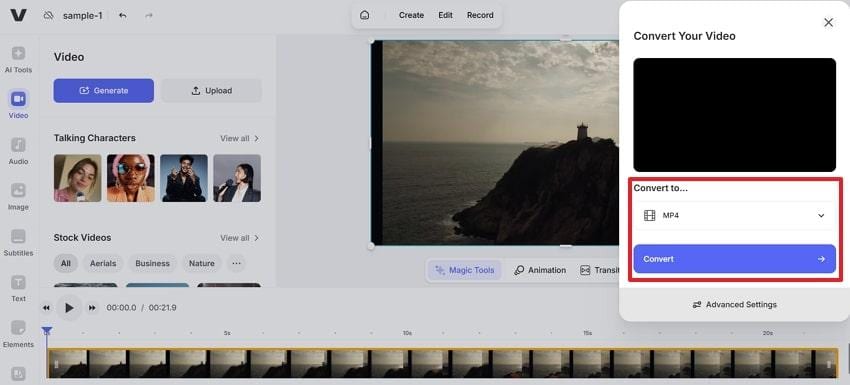Select the talking character holding microphone
This screenshot has height=385, width=850.
point(237,178)
